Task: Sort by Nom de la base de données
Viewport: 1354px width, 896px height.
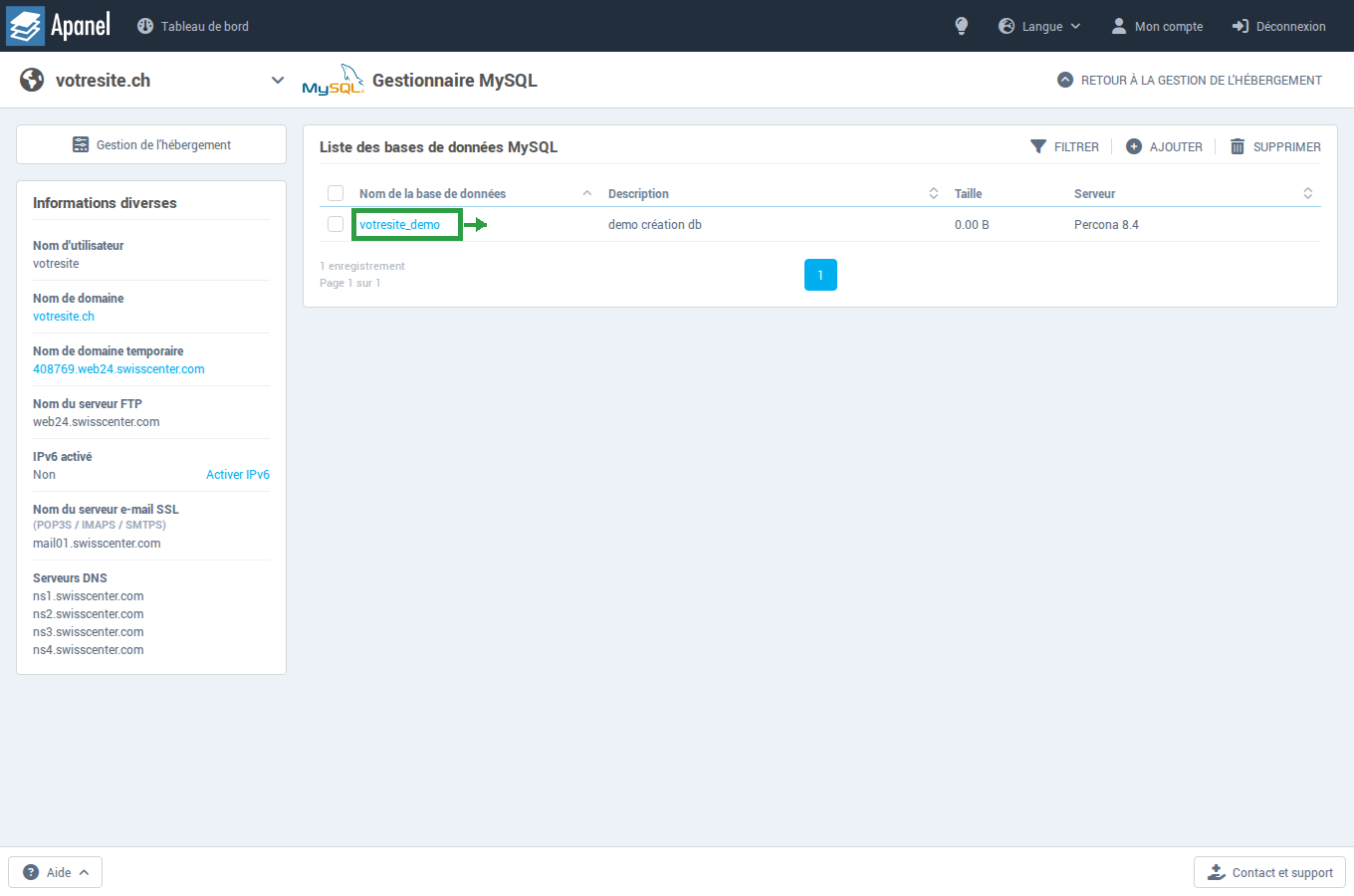Action: [432, 193]
